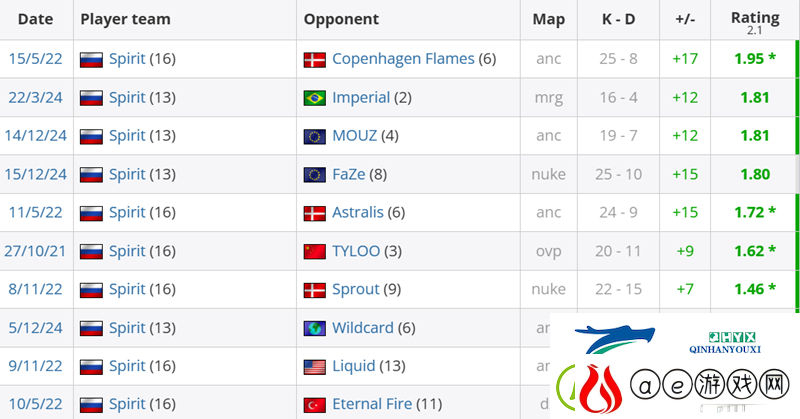This screenshot has width=800, height=419.
Task: Open the Astralis opponent link
Action: (x=358, y=212)
